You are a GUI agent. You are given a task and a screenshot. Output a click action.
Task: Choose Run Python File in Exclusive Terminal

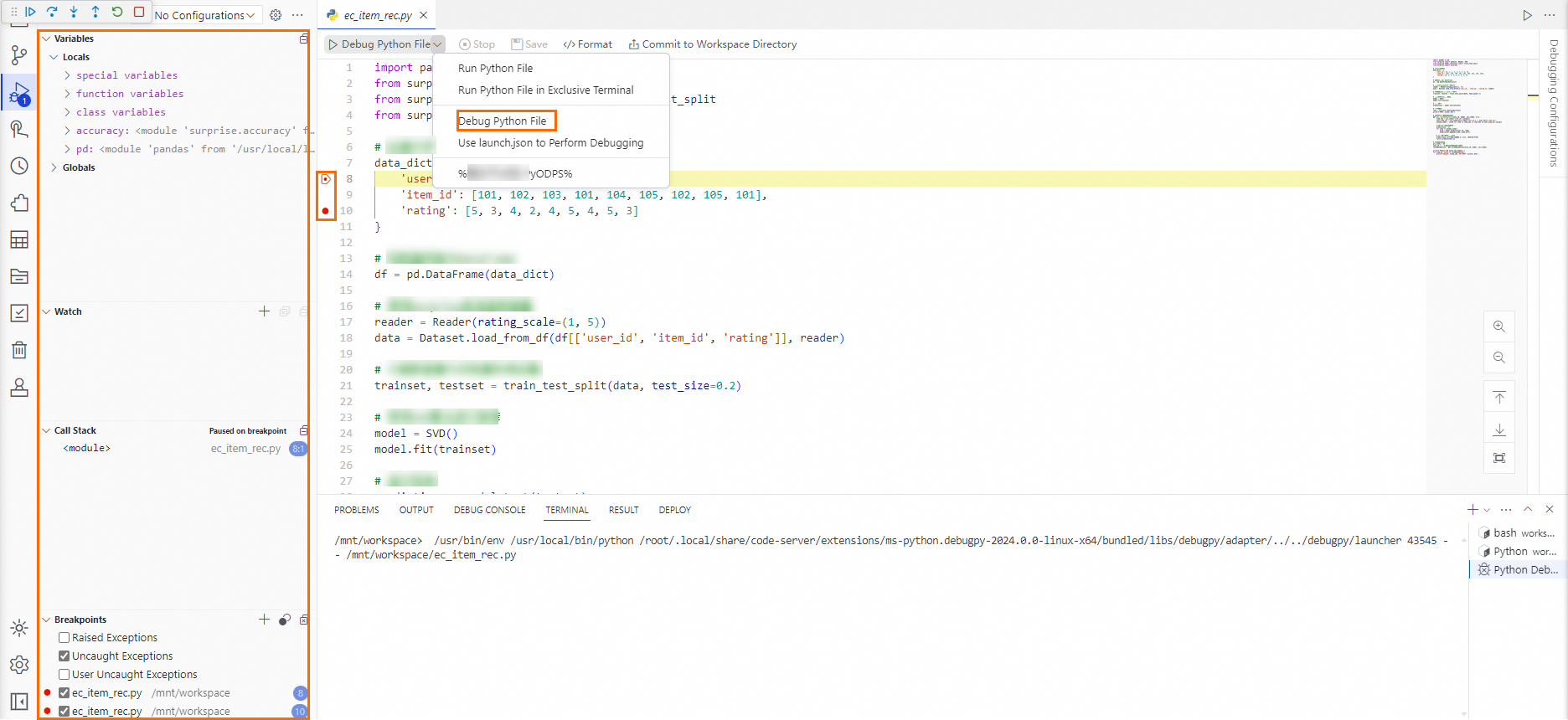[545, 90]
